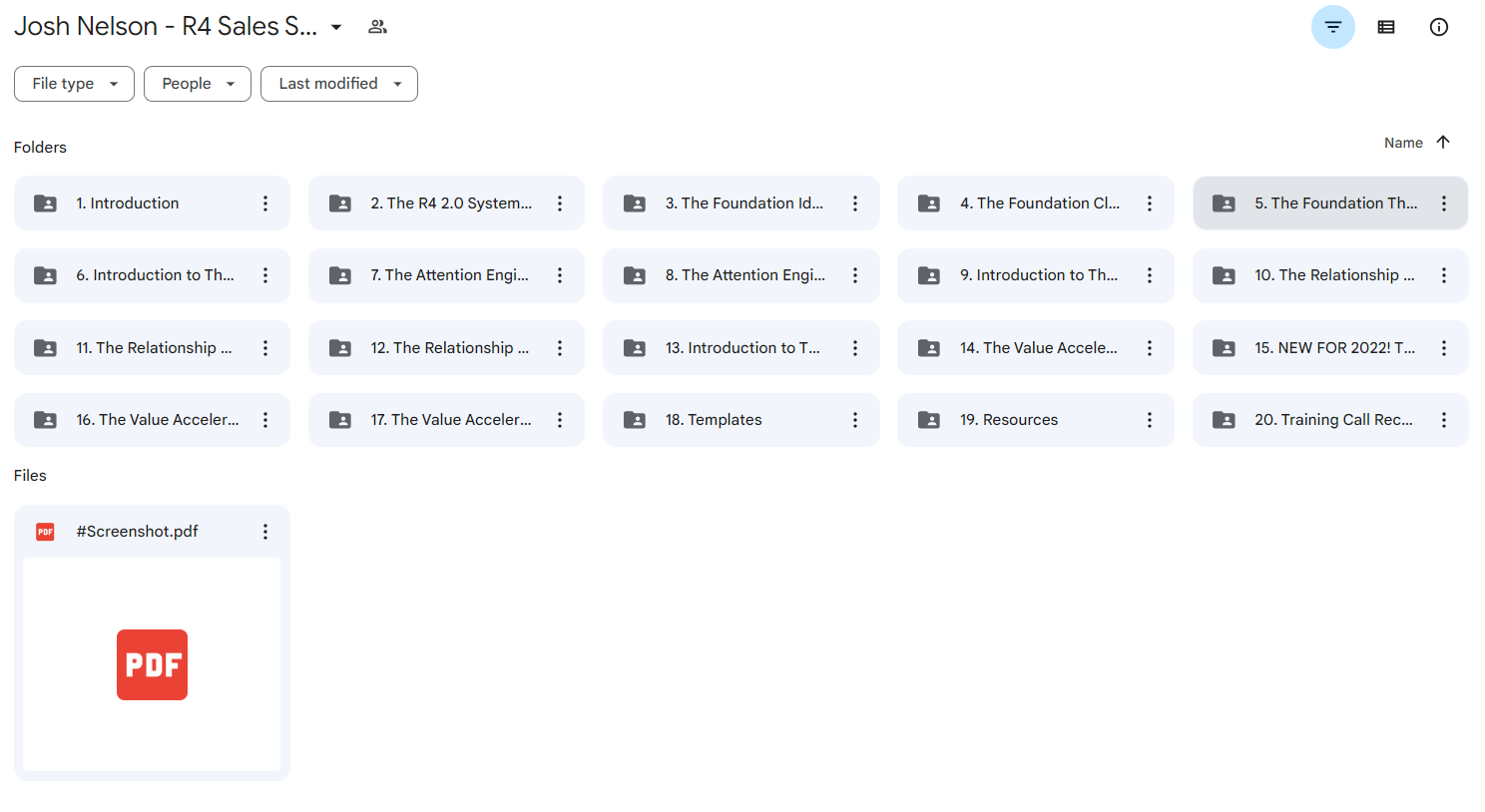Open the shared-with people icon next to title

coord(377,27)
